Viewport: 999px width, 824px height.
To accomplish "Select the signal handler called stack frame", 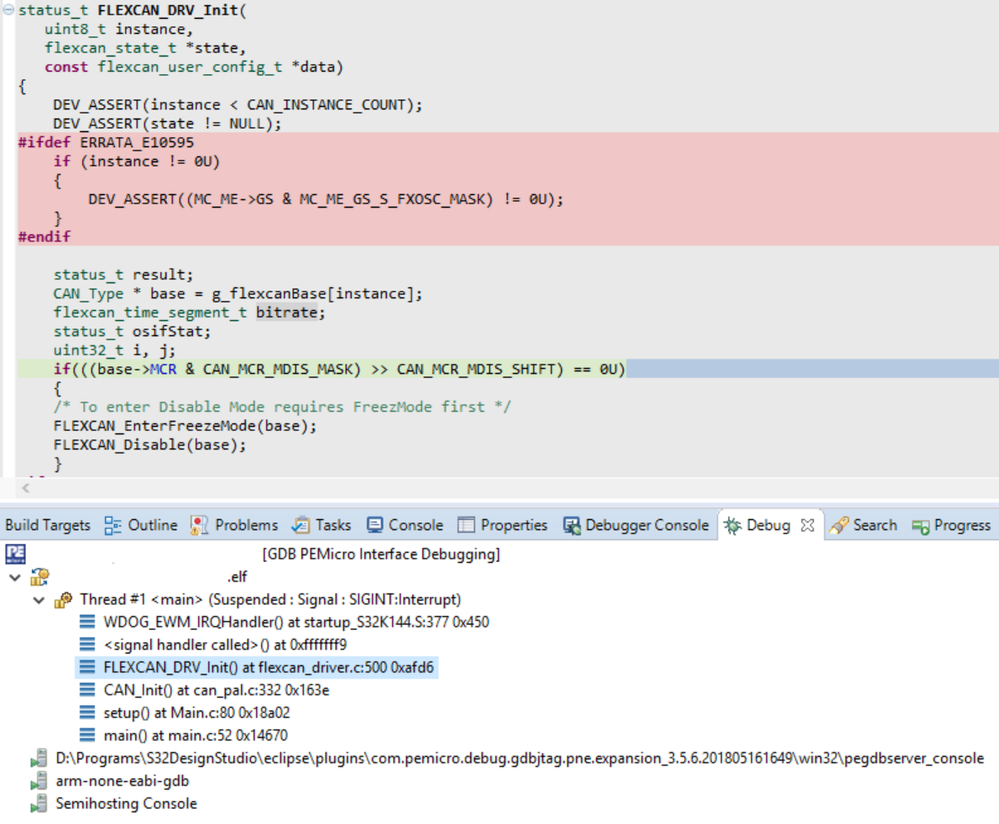I will coord(225,645).
